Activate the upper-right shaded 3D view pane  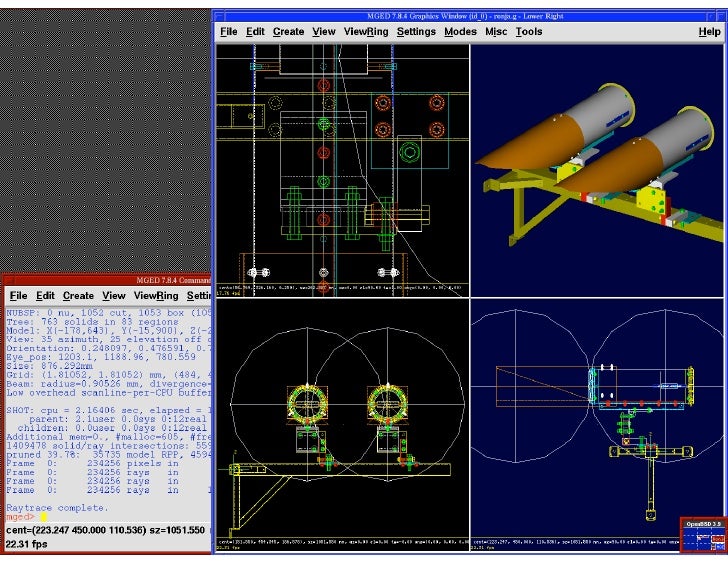(x=598, y=170)
